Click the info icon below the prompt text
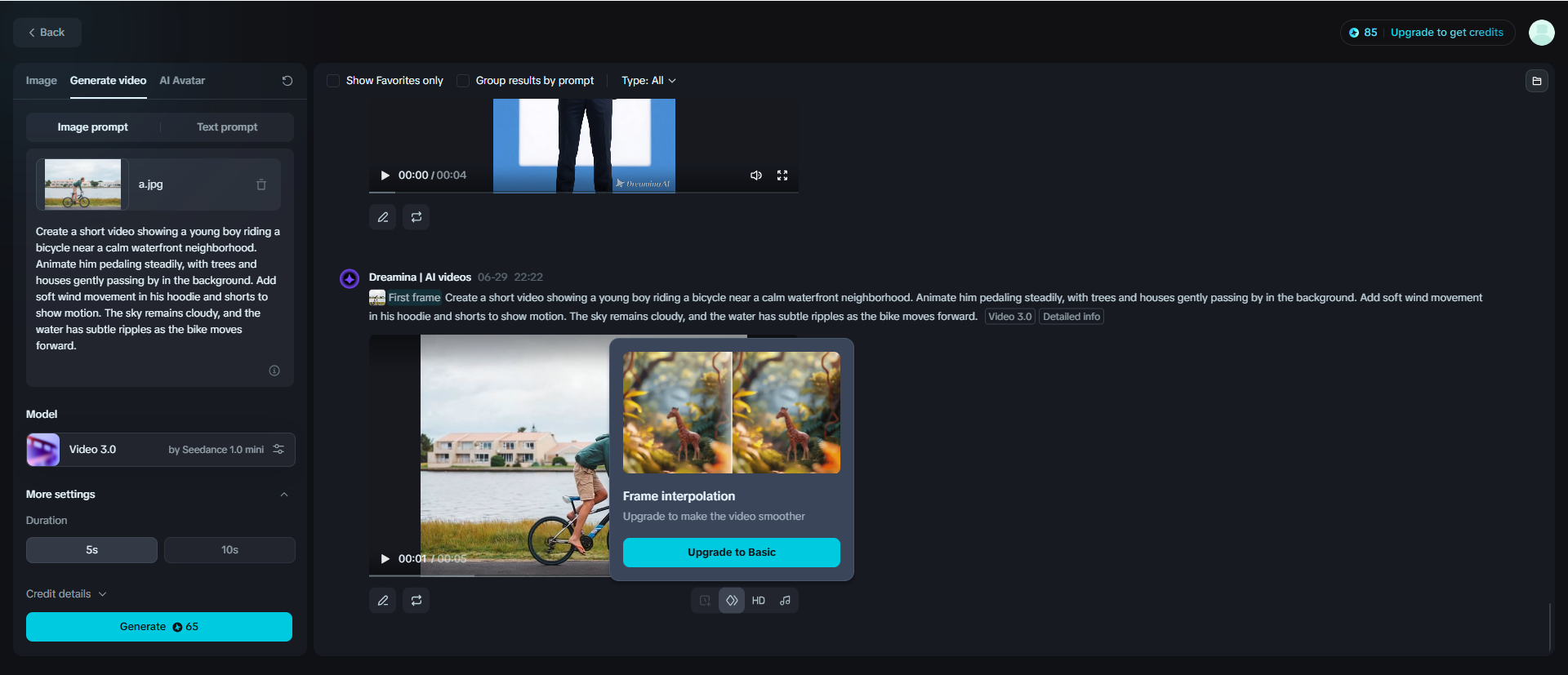The height and width of the screenshot is (675, 1568). pos(274,371)
